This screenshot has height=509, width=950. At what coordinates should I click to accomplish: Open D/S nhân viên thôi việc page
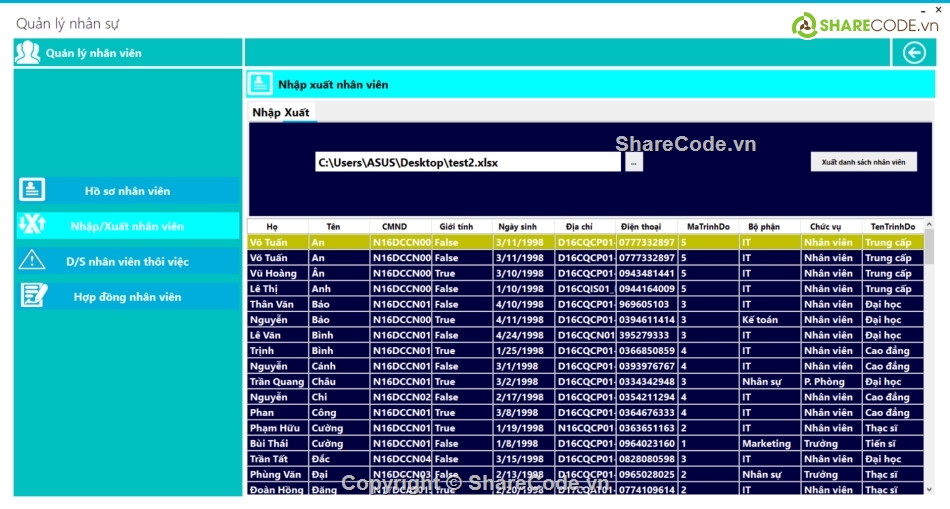pos(128,262)
